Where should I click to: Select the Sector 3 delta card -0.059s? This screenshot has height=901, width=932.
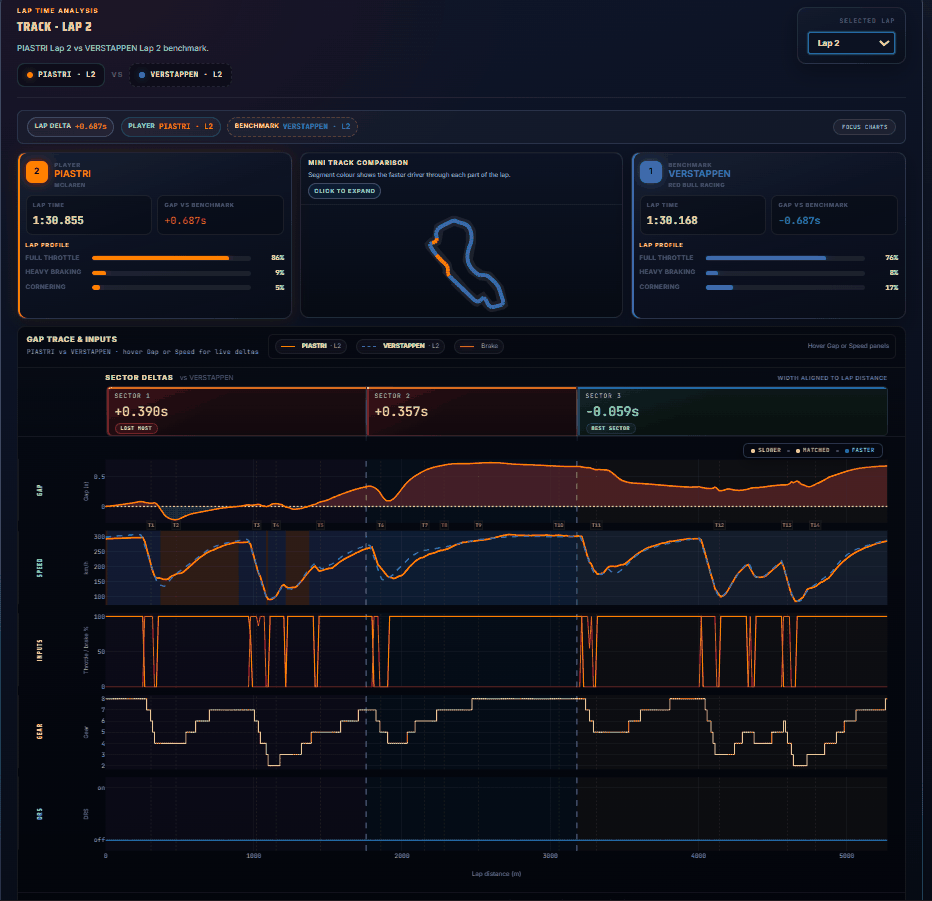(732, 411)
